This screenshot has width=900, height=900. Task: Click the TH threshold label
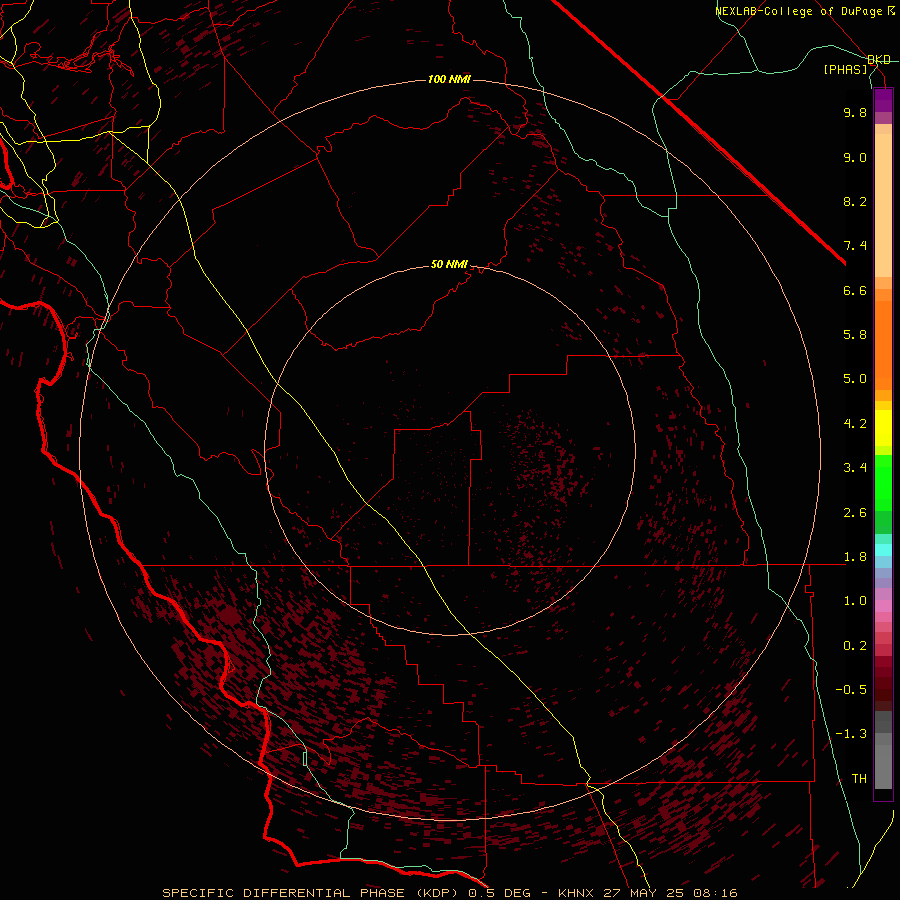(859, 779)
